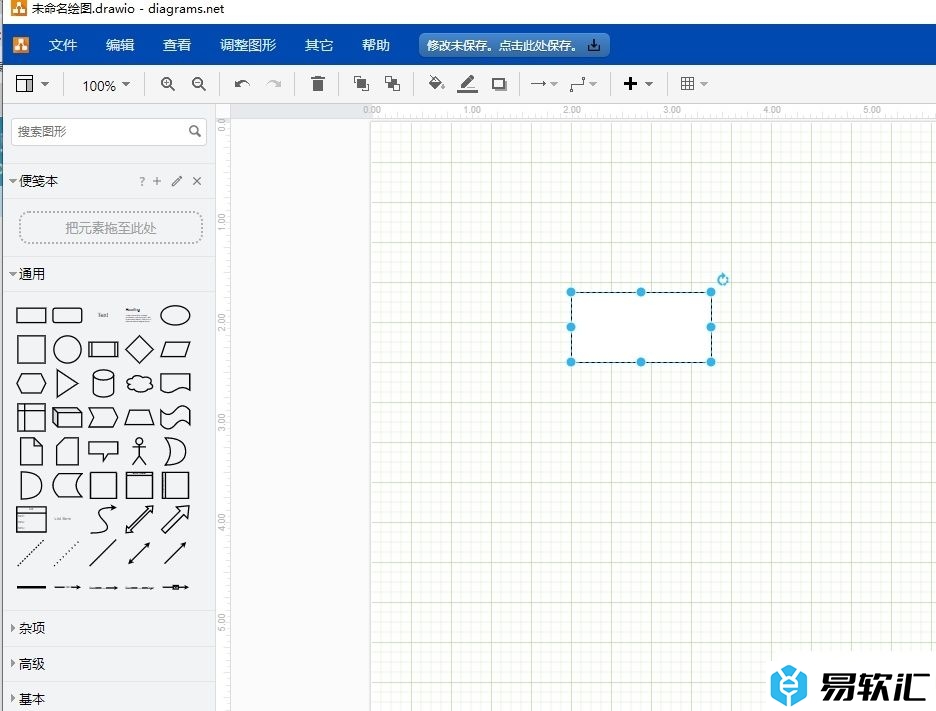Click the unsaved changes save button

[514, 45]
